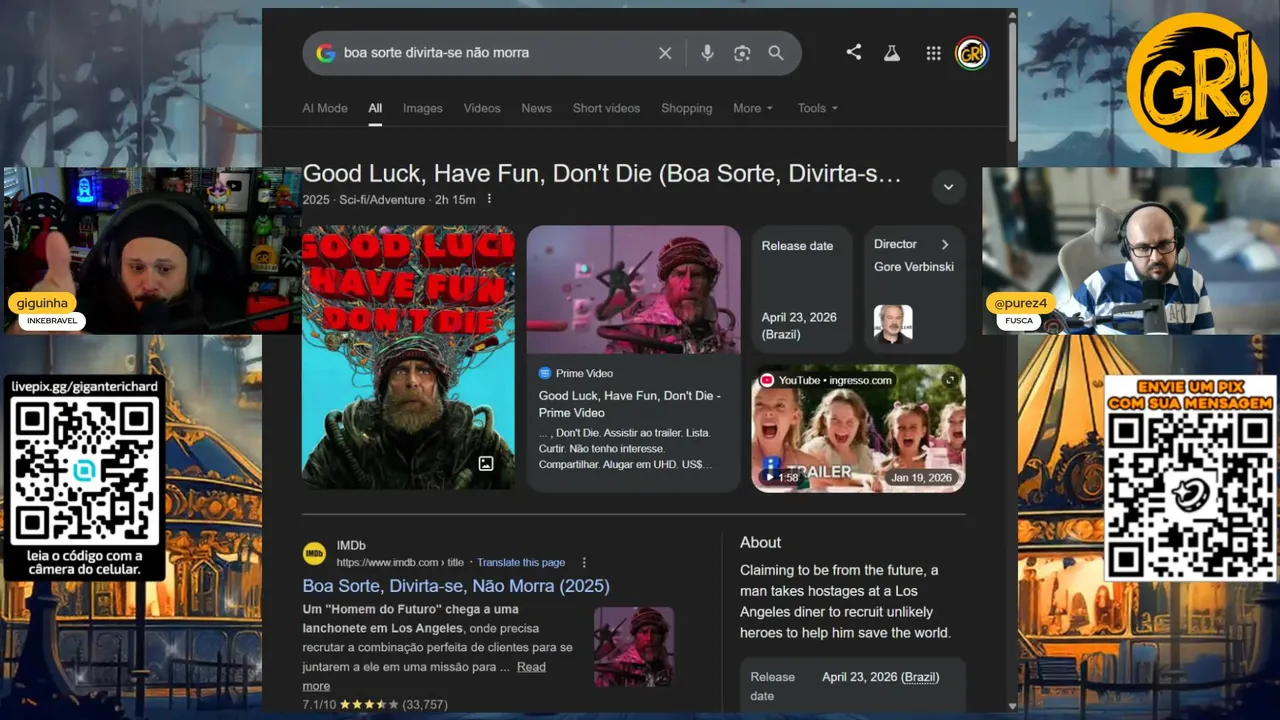Viewport: 1280px width, 720px height.
Task: Click the '7.1/10' rating text
Action: [x=320, y=705]
